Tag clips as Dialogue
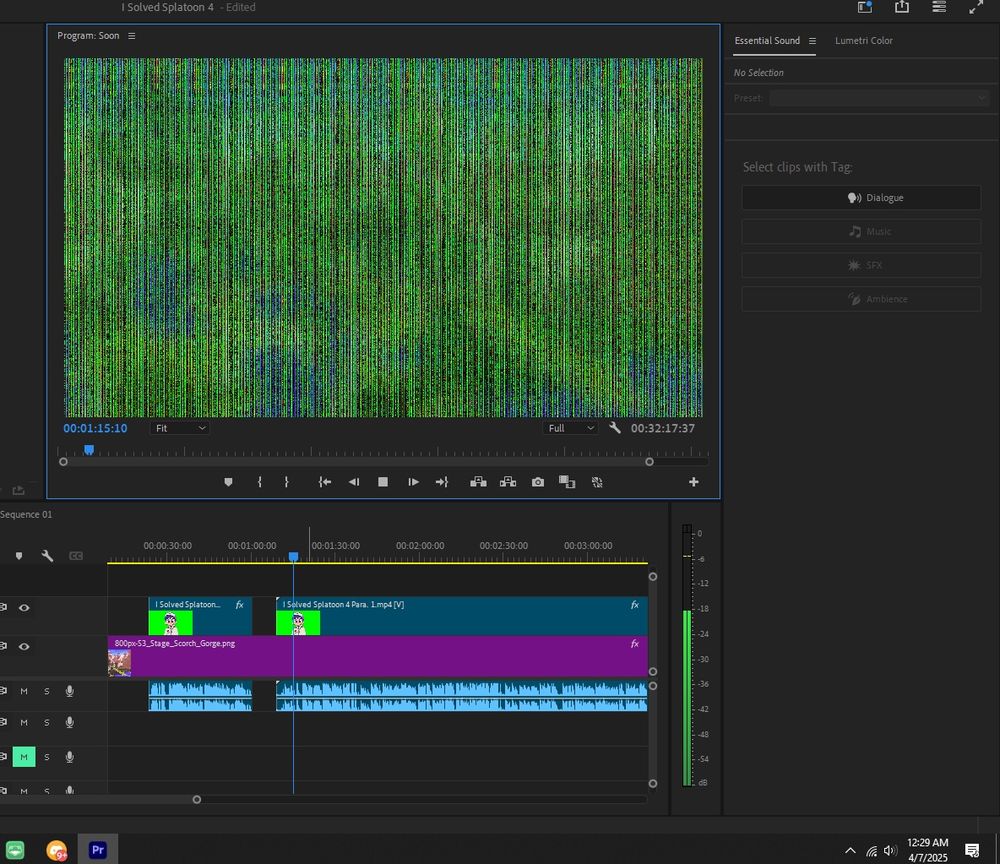1000x864 pixels. point(861,198)
